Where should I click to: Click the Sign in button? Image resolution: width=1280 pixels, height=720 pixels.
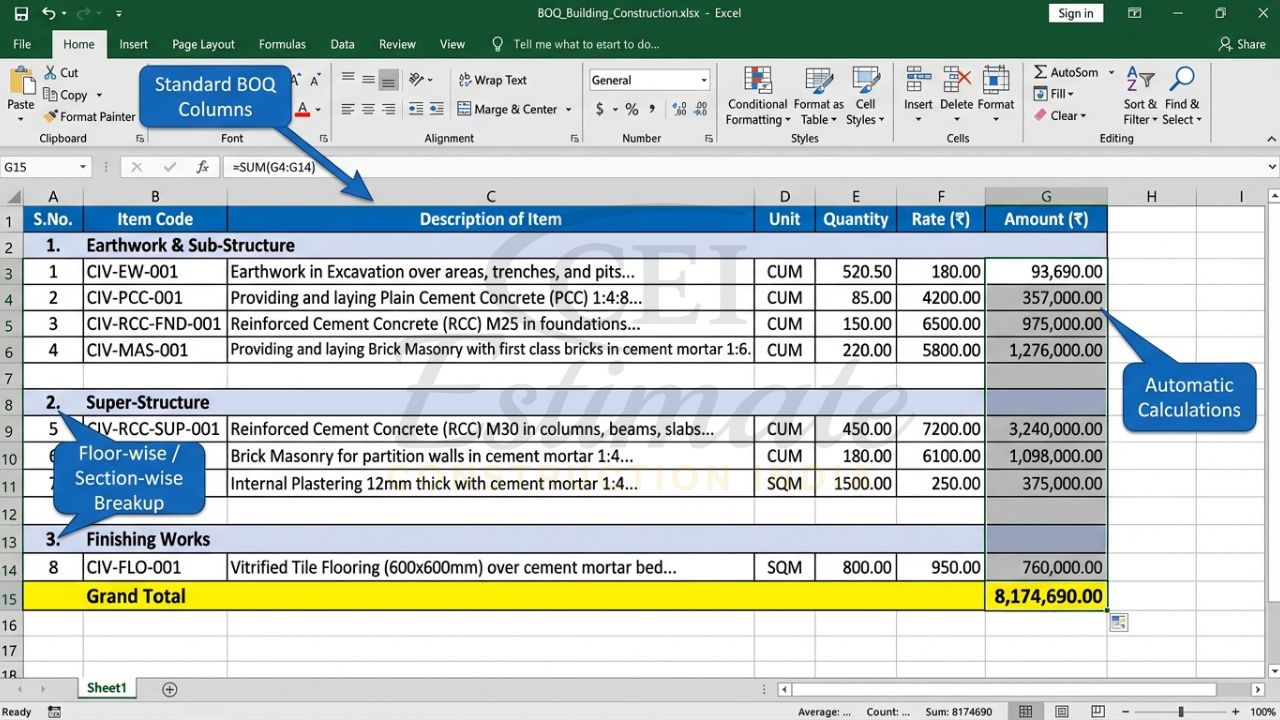pos(1075,13)
